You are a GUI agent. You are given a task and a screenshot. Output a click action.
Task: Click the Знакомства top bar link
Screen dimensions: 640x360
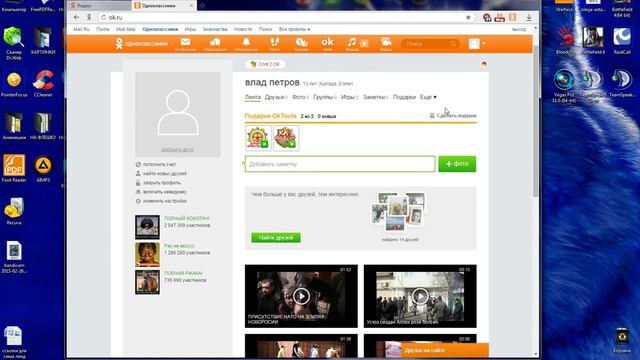[215, 29]
